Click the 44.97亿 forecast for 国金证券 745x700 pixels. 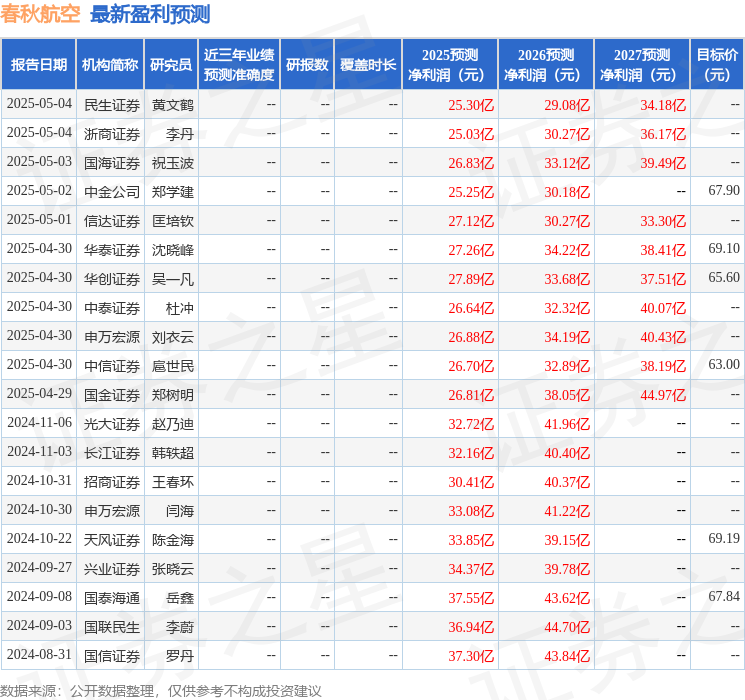663,394
